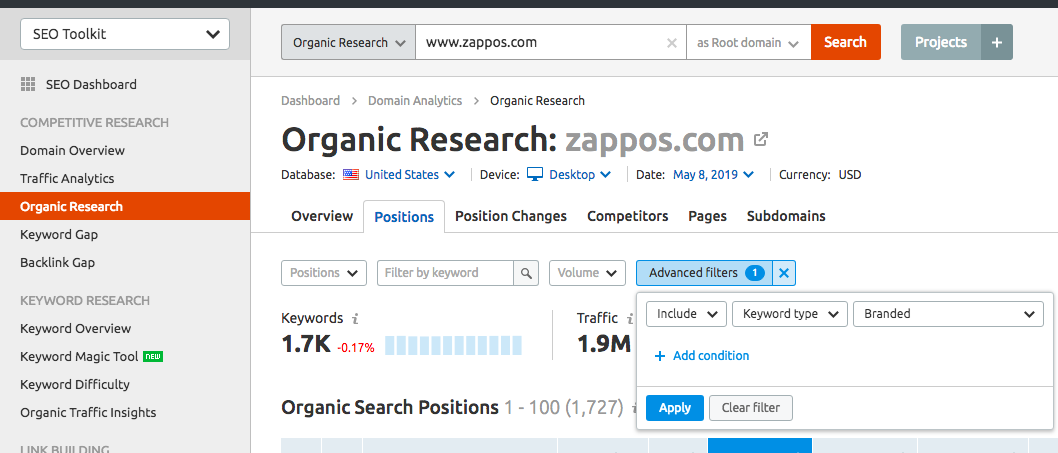Click the info icon next to Traffic
The image size is (1058, 453).
pos(630,318)
